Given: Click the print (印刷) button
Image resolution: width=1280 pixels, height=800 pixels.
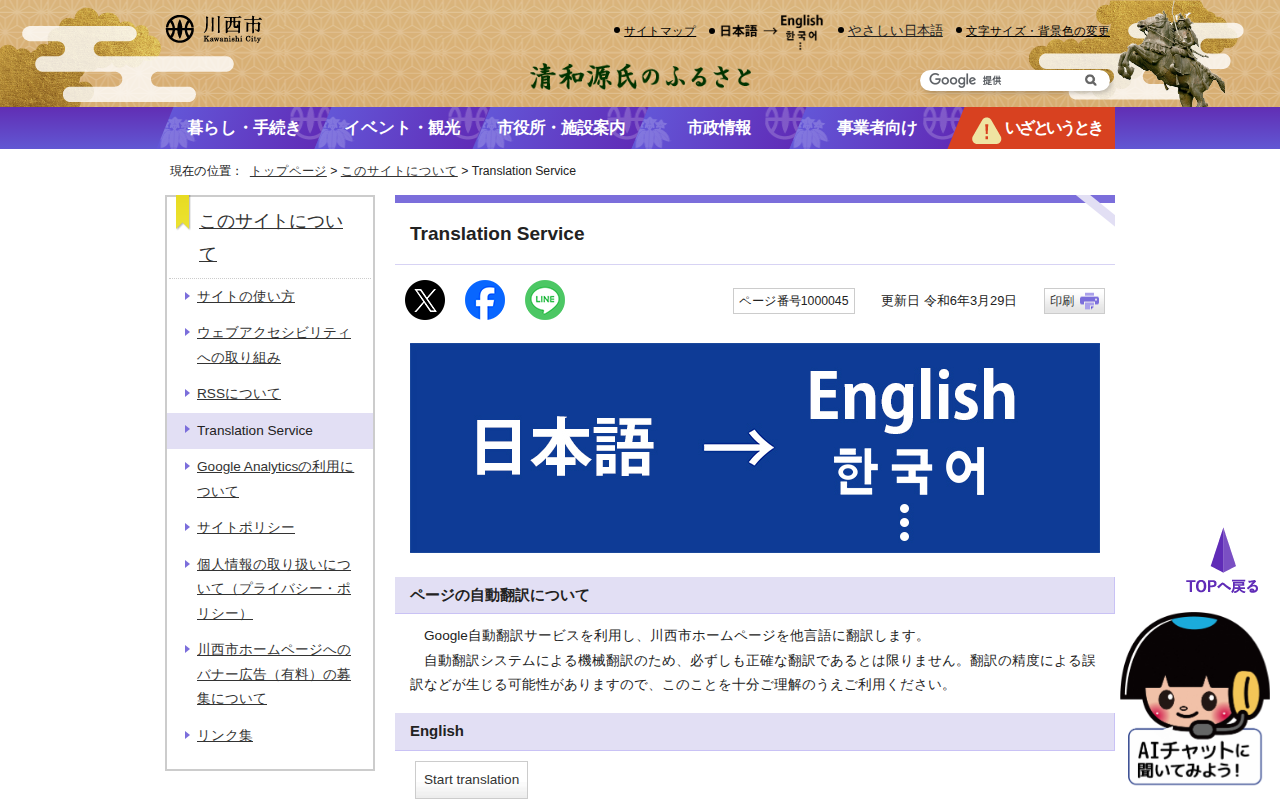Looking at the screenshot, I should click(1074, 301).
